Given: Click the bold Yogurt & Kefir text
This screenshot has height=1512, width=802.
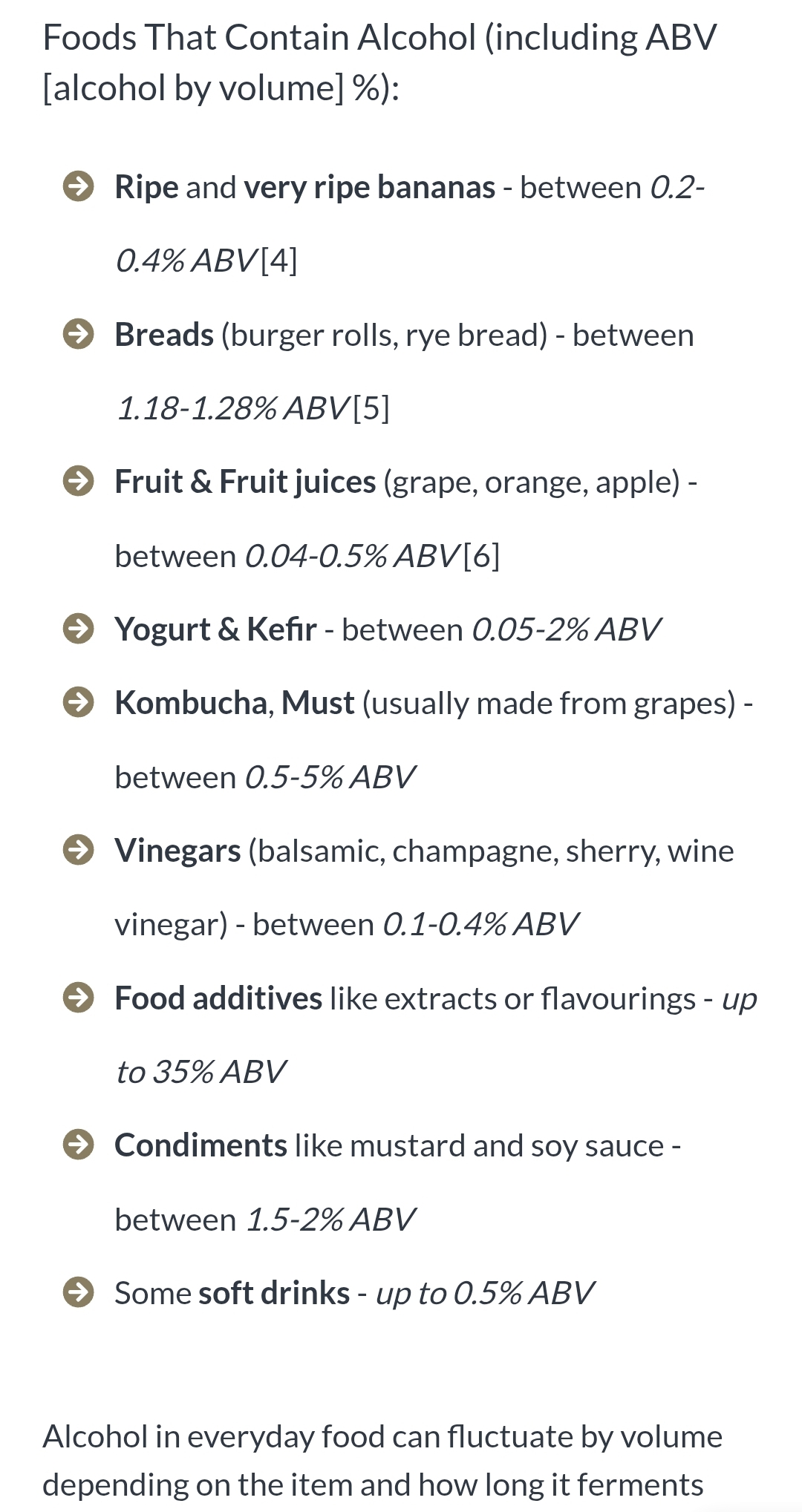Looking at the screenshot, I should click(x=215, y=629).
